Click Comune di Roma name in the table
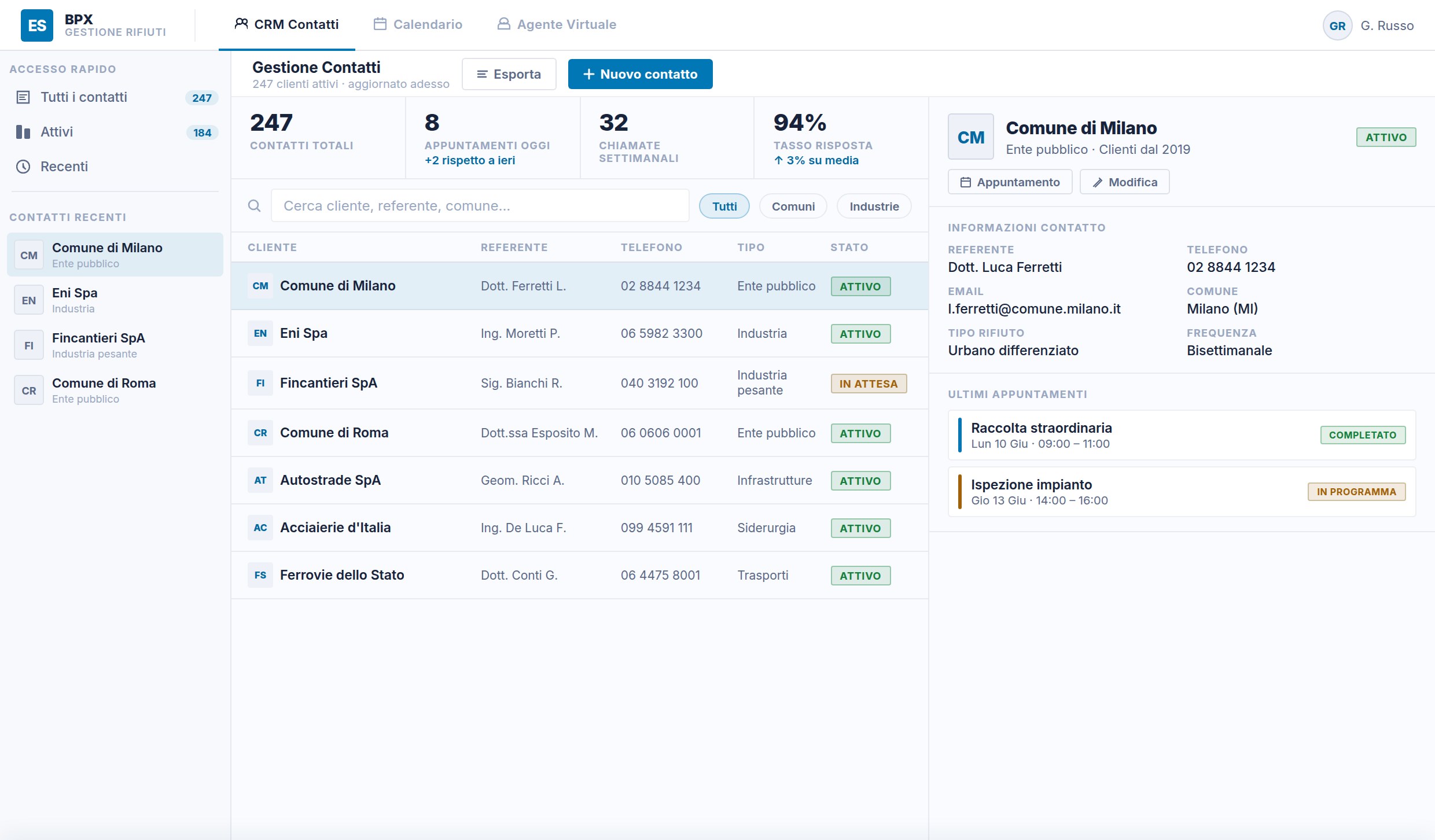 click(x=334, y=433)
